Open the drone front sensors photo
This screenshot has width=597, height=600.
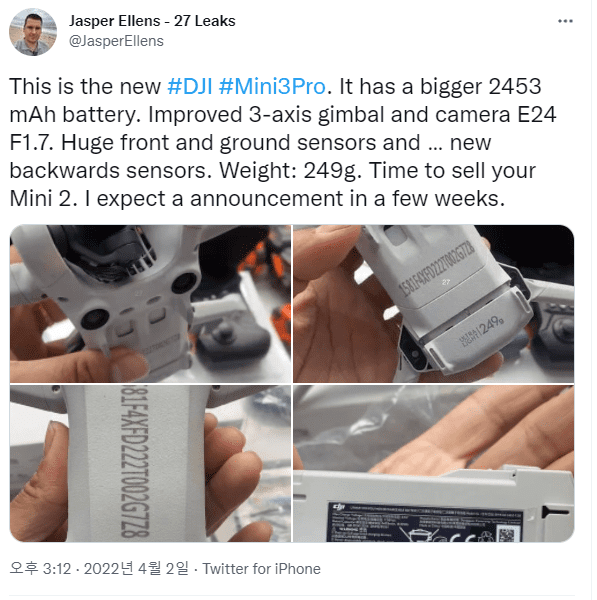tap(150, 304)
